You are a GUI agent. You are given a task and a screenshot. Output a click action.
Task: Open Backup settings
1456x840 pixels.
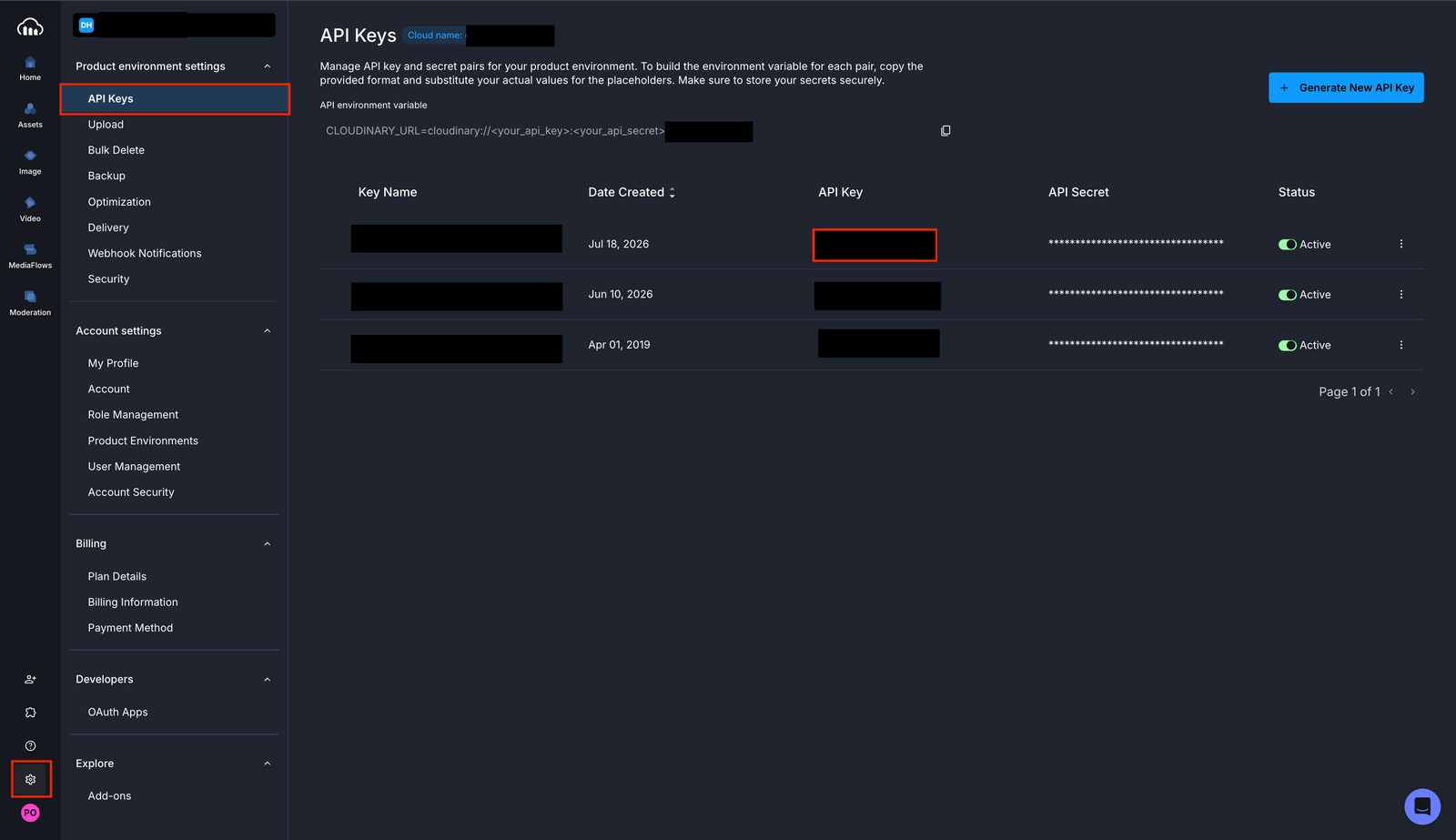click(106, 176)
